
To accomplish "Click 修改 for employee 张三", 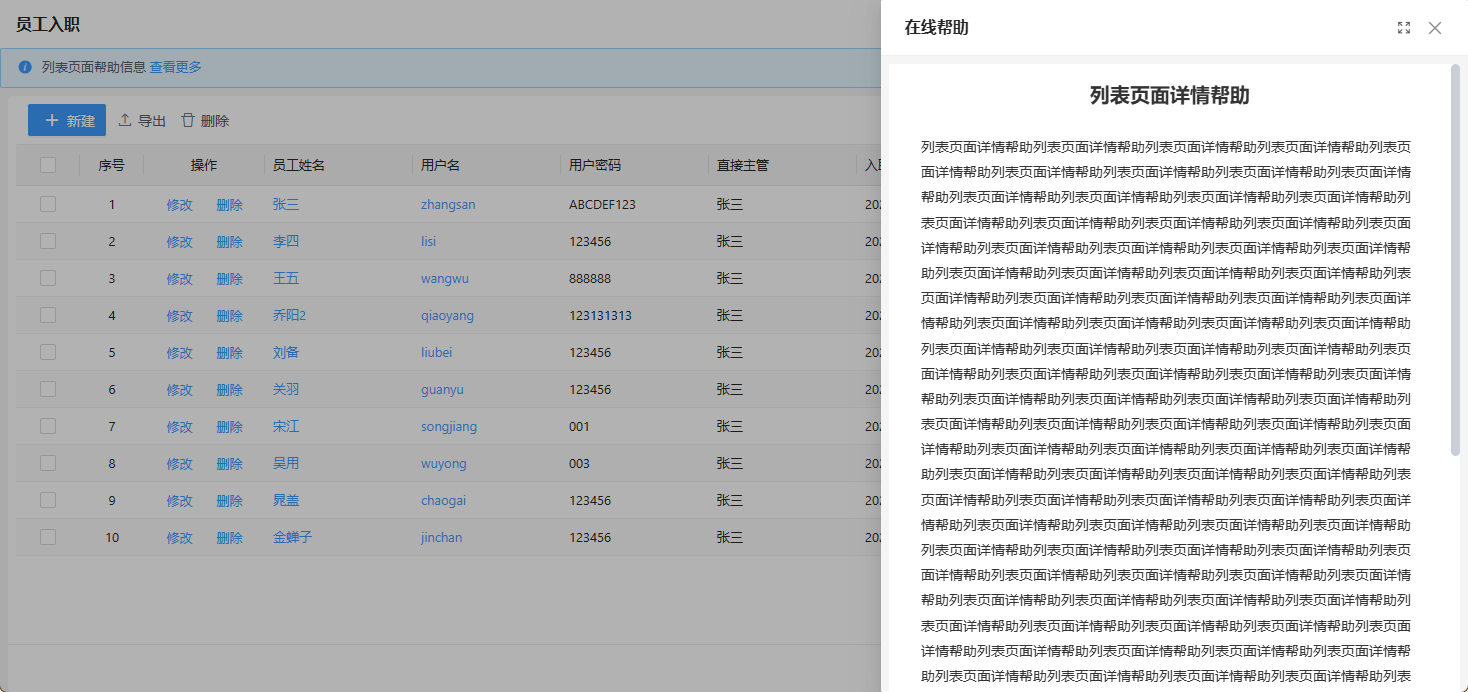I will point(179,205).
